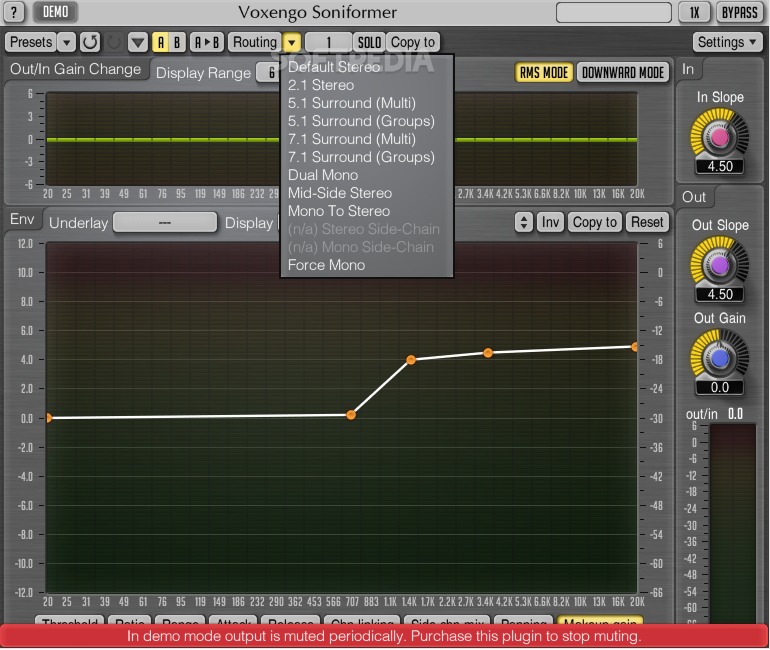Screen dimensions: 770x650
Task: Select the Out/In Gain Change tab
Action: tap(75, 69)
